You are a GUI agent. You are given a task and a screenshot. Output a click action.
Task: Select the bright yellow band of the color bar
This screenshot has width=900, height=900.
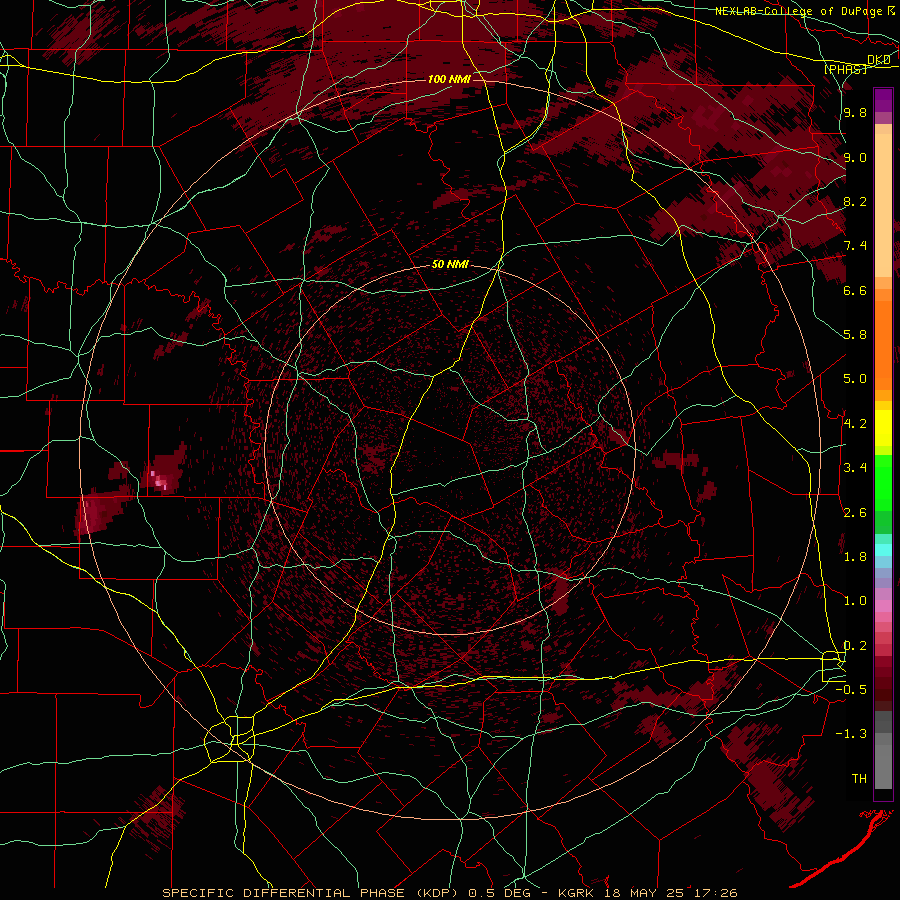(883, 428)
